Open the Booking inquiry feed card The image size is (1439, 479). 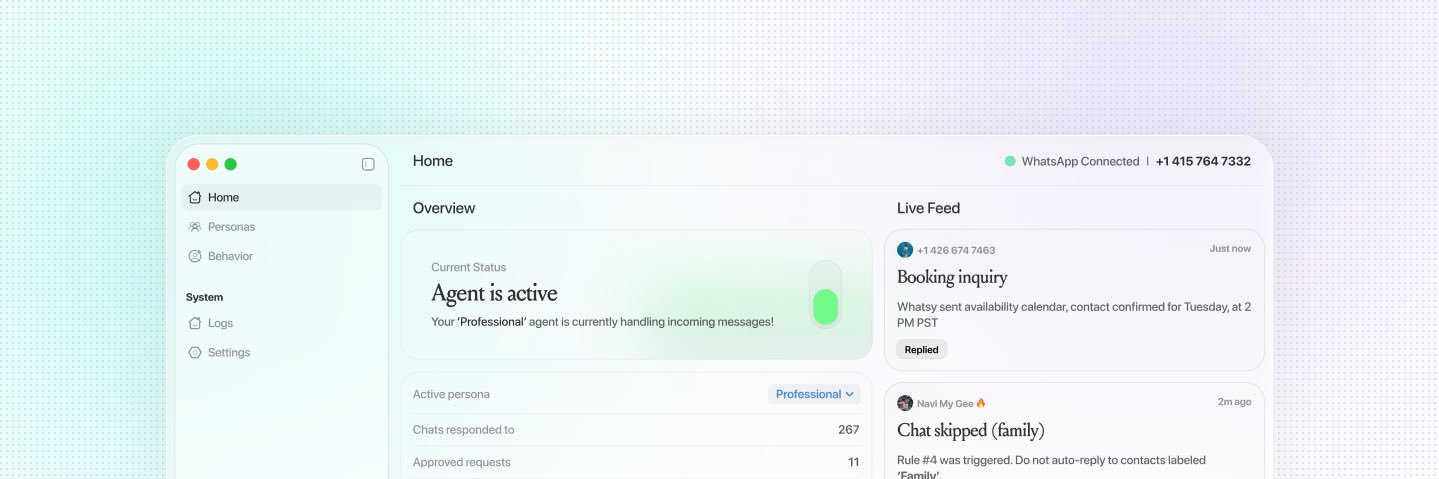pos(1074,300)
